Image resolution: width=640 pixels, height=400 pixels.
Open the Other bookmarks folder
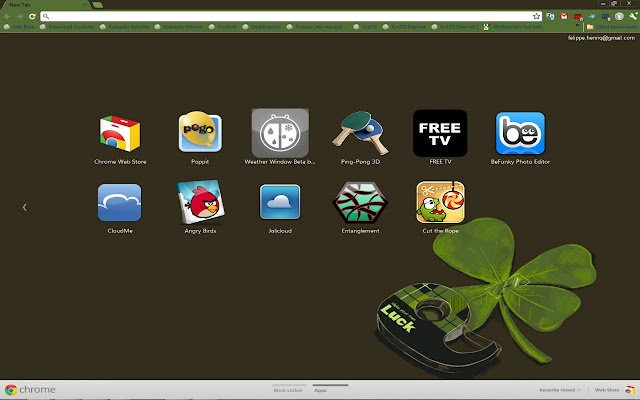pyautogui.click(x=611, y=27)
